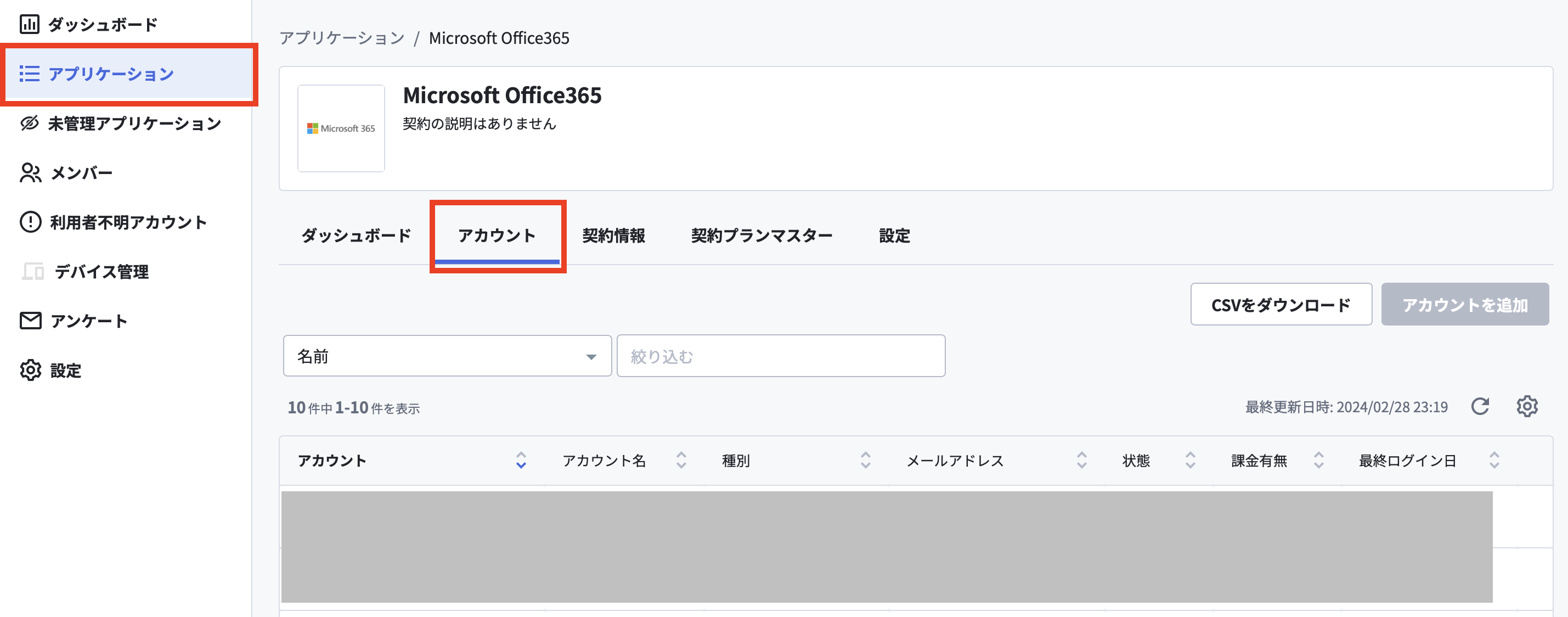Click the 利用者不明アカウント alert icon

[30, 222]
